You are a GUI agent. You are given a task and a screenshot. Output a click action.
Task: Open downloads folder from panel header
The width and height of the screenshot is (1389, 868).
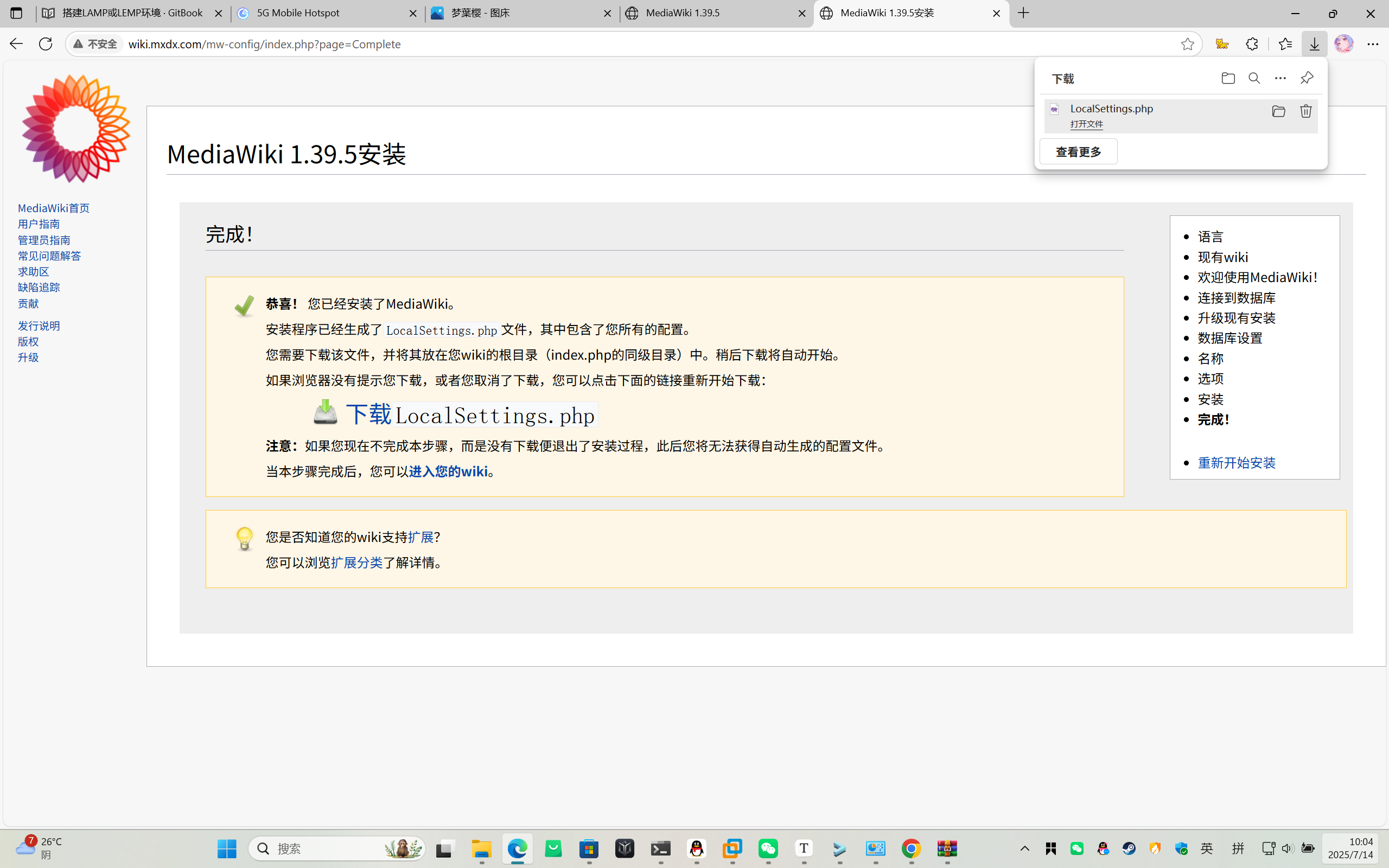[x=1228, y=78]
